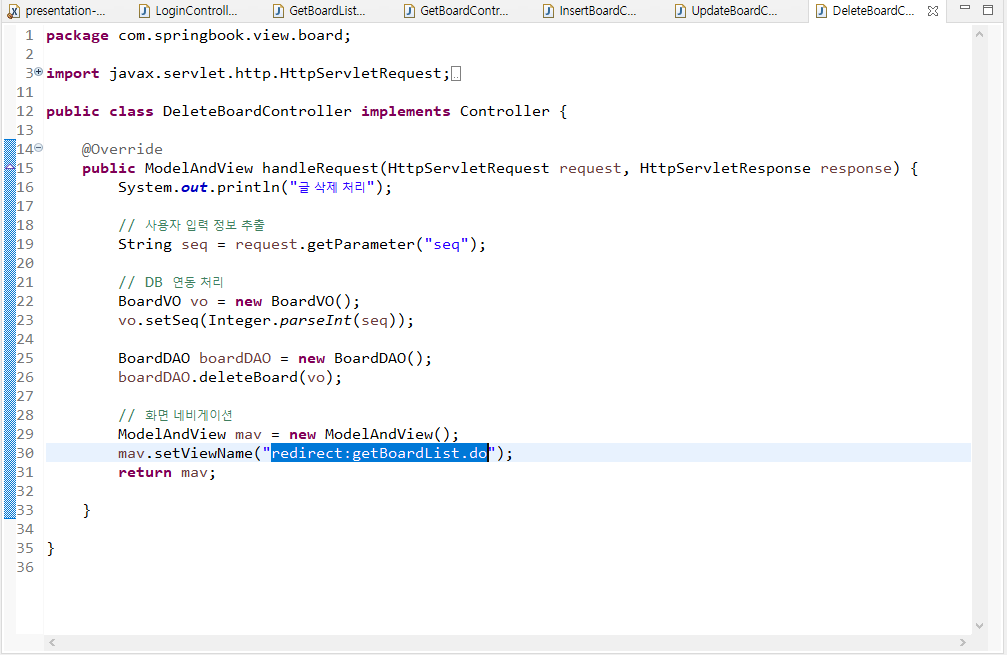Viewport: 1007px width, 655px height.
Task: Click the package declaration com.springbook.view.board
Action: (234, 35)
